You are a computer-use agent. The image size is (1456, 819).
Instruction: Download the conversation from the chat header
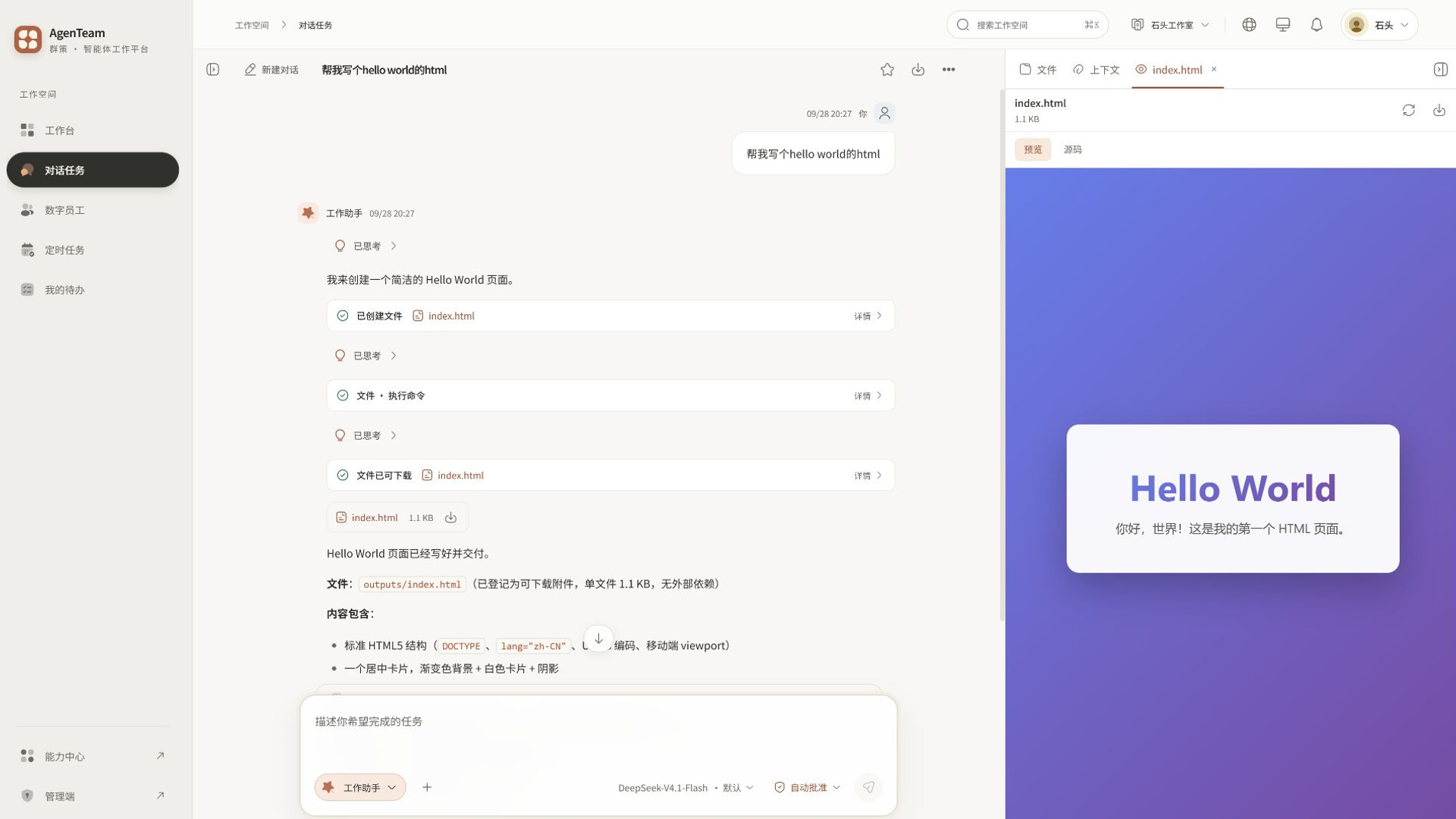(x=918, y=70)
